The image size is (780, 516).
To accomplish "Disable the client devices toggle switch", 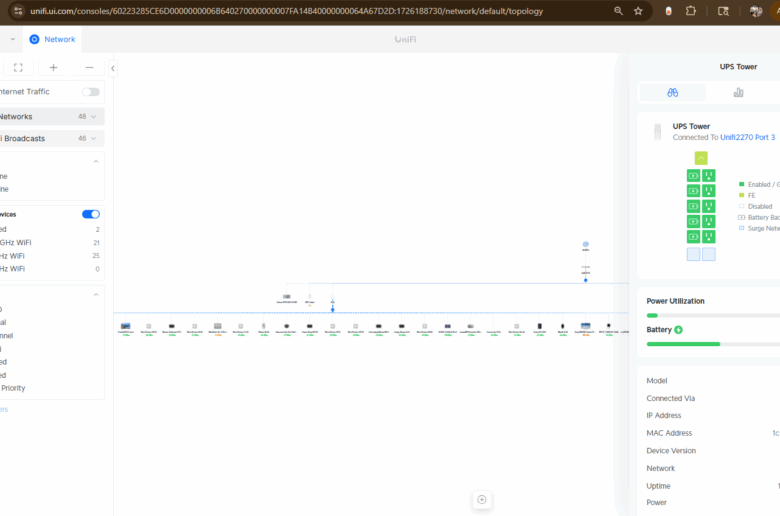I will click(x=90, y=214).
